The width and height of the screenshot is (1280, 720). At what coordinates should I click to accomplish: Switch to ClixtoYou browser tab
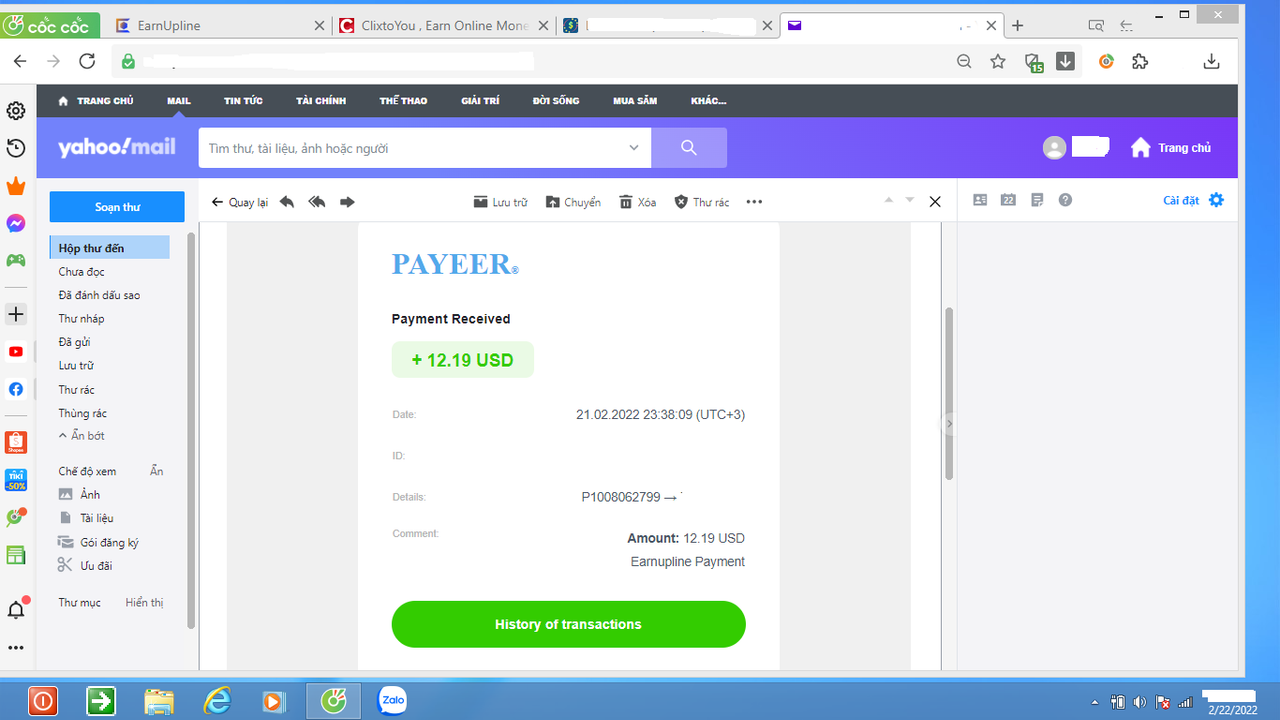click(444, 26)
